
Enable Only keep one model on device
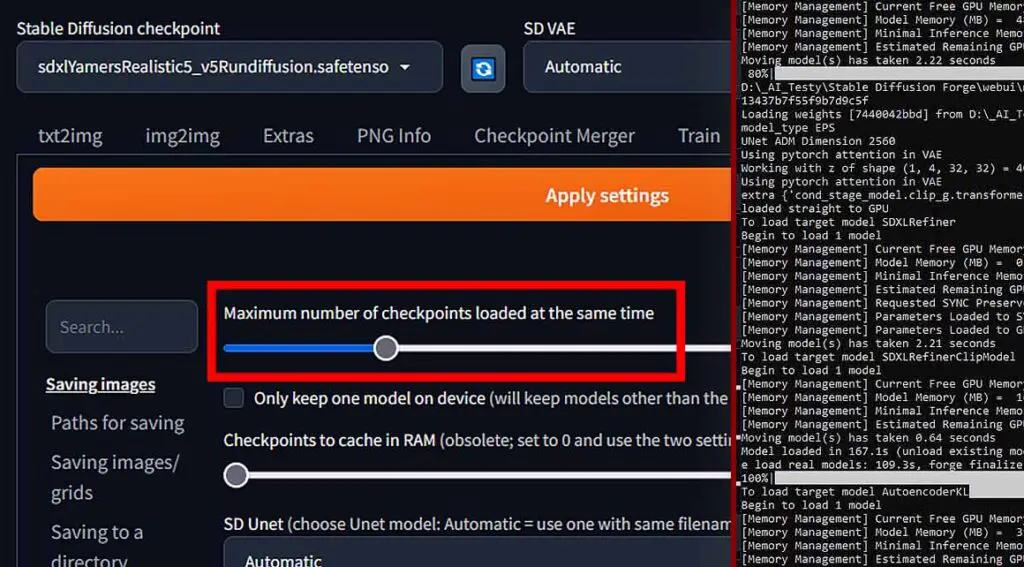(234, 398)
